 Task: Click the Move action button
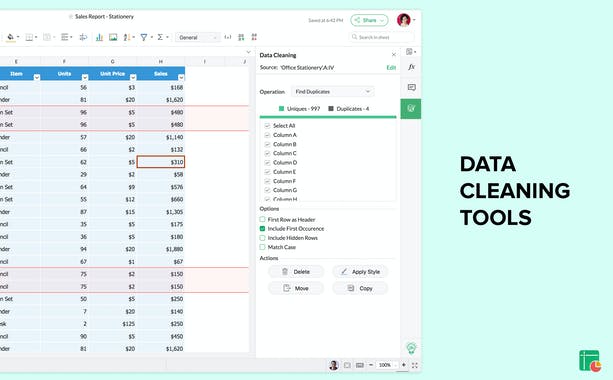click(x=296, y=288)
